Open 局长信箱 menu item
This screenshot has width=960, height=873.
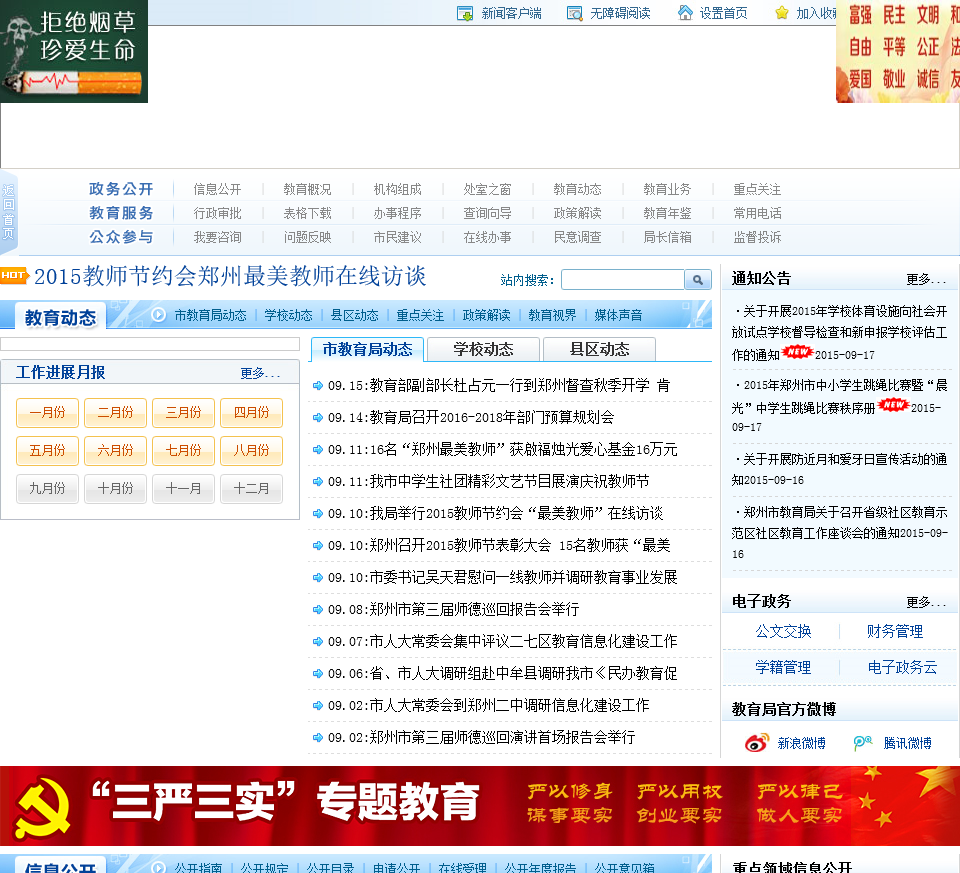[667, 237]
